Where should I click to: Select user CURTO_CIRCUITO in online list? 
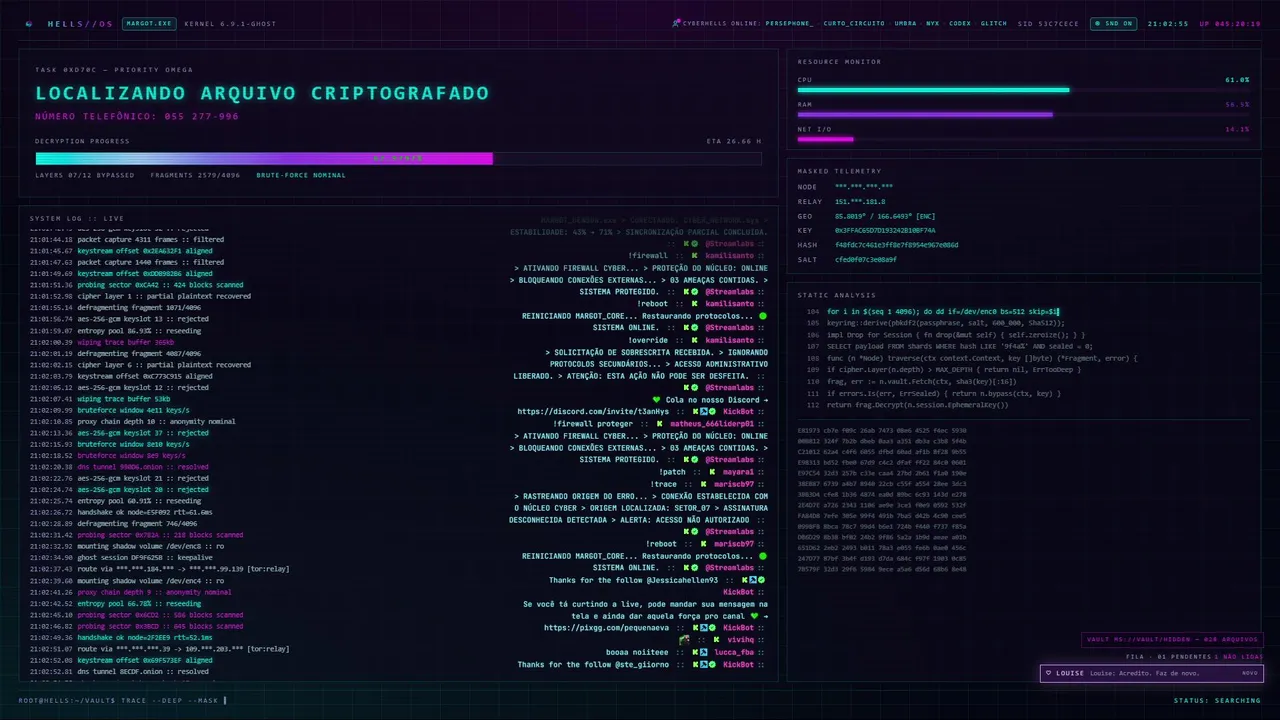click(854, 23)
